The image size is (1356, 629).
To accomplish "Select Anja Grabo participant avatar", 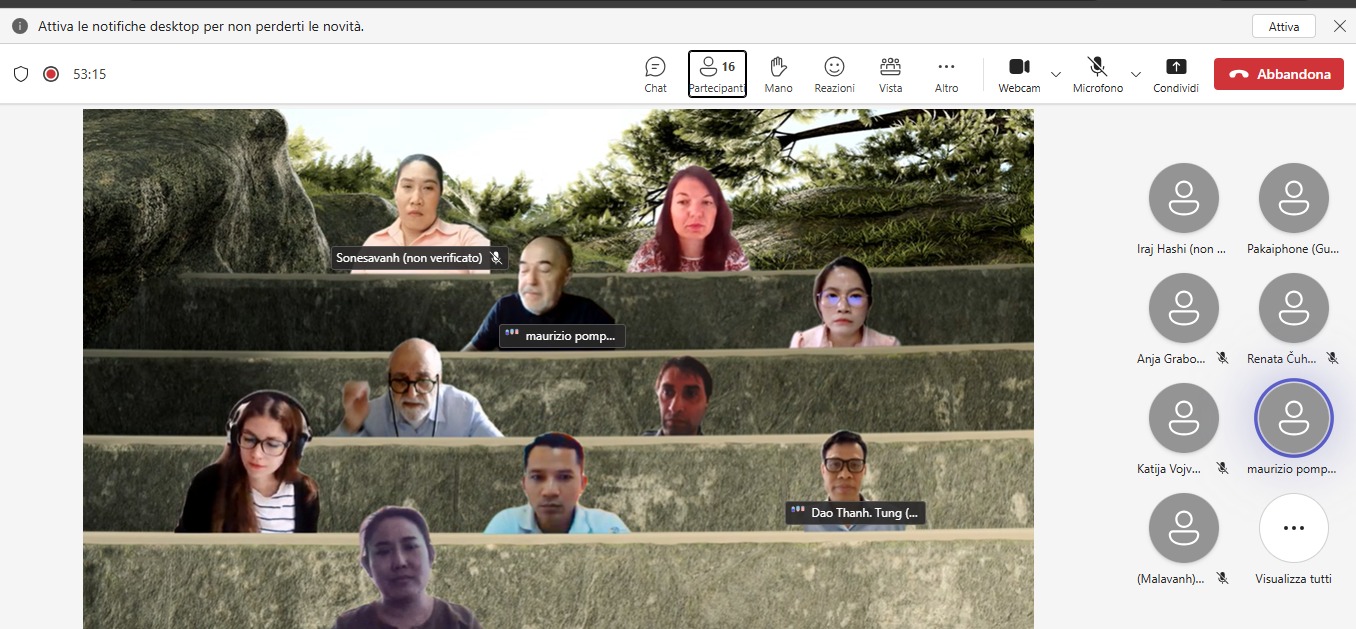I will coord(1184,308).
